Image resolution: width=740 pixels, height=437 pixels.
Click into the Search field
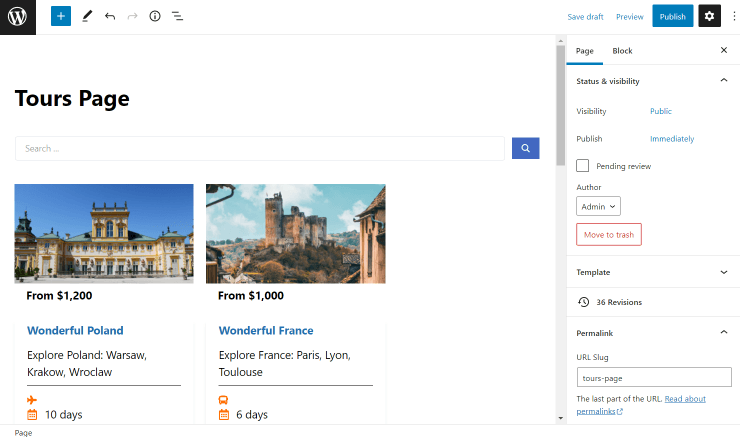tap(260, 149)
